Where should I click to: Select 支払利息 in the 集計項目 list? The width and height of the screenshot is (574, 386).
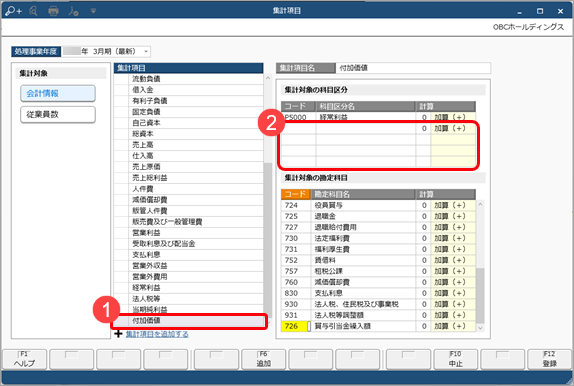(189, 255)
